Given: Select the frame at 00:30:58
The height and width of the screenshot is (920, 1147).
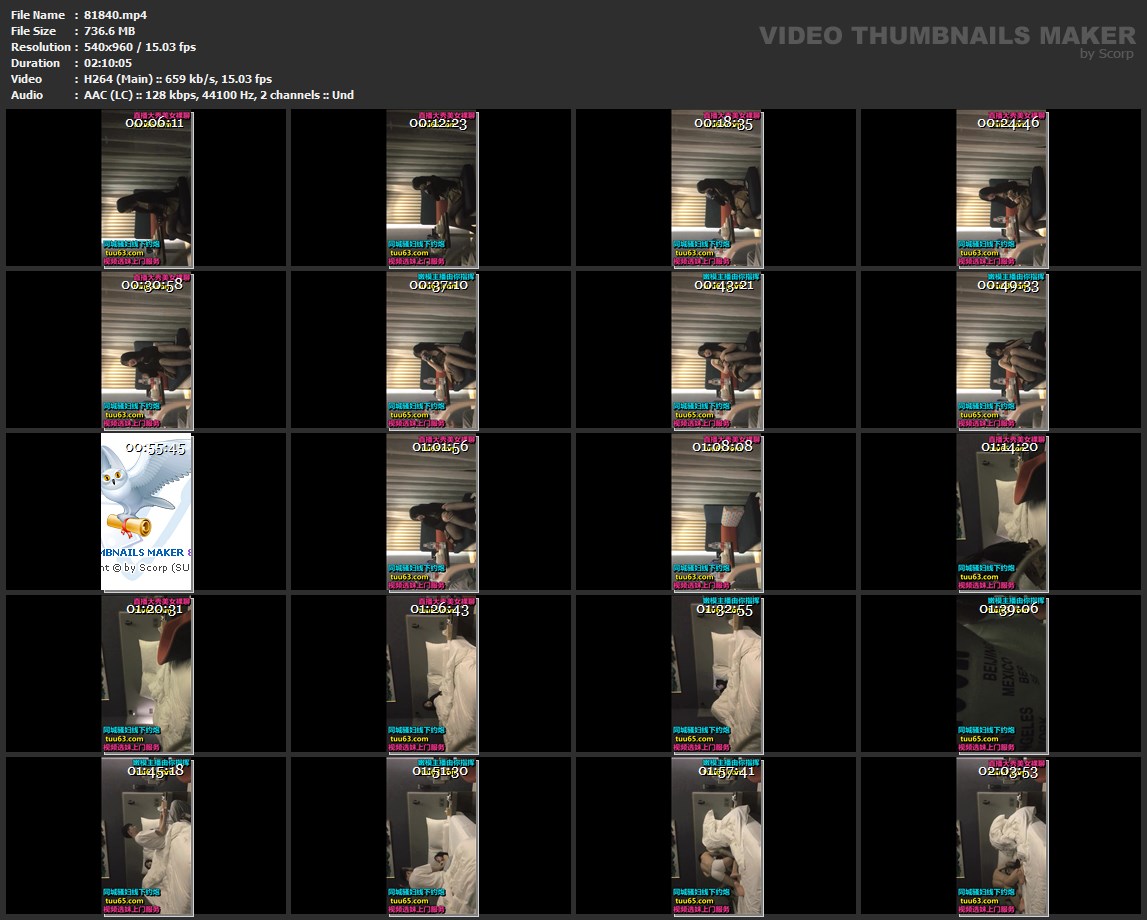Looking at the screenshot, I should pos(147,350).
